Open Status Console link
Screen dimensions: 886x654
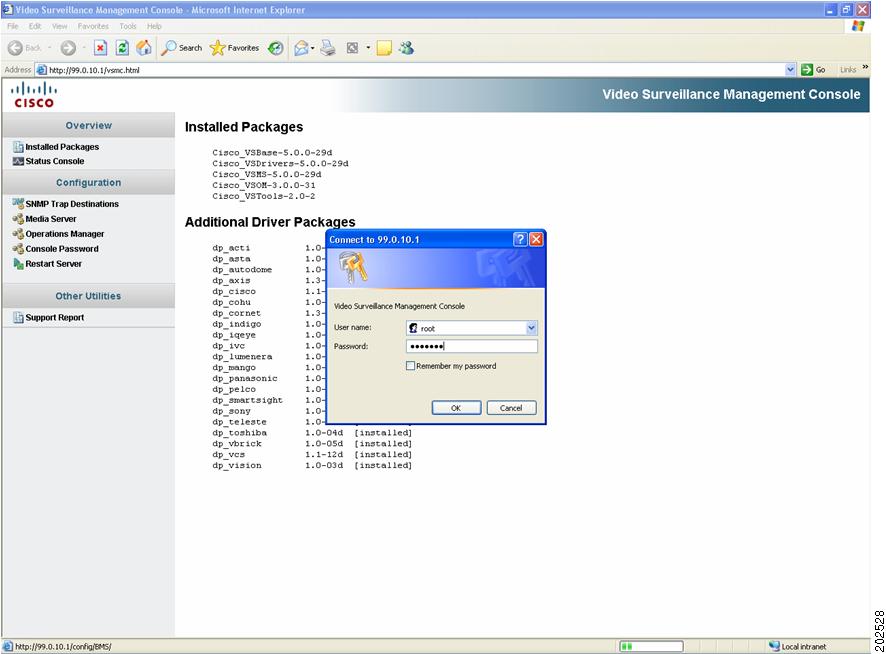(55, 161)
